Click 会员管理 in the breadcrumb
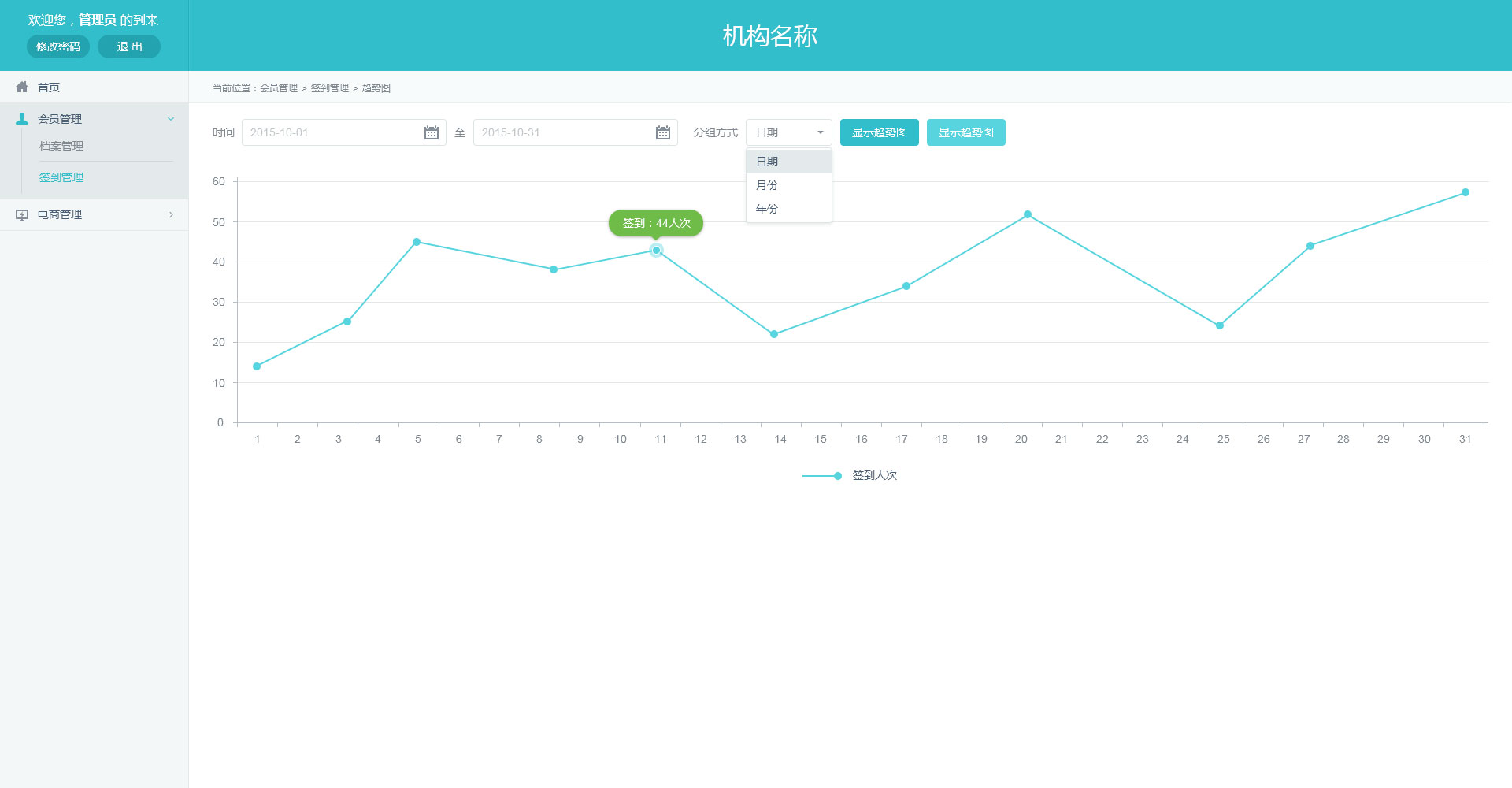Viewport: 1512px width, 788px height. click(x=279, y=88)
